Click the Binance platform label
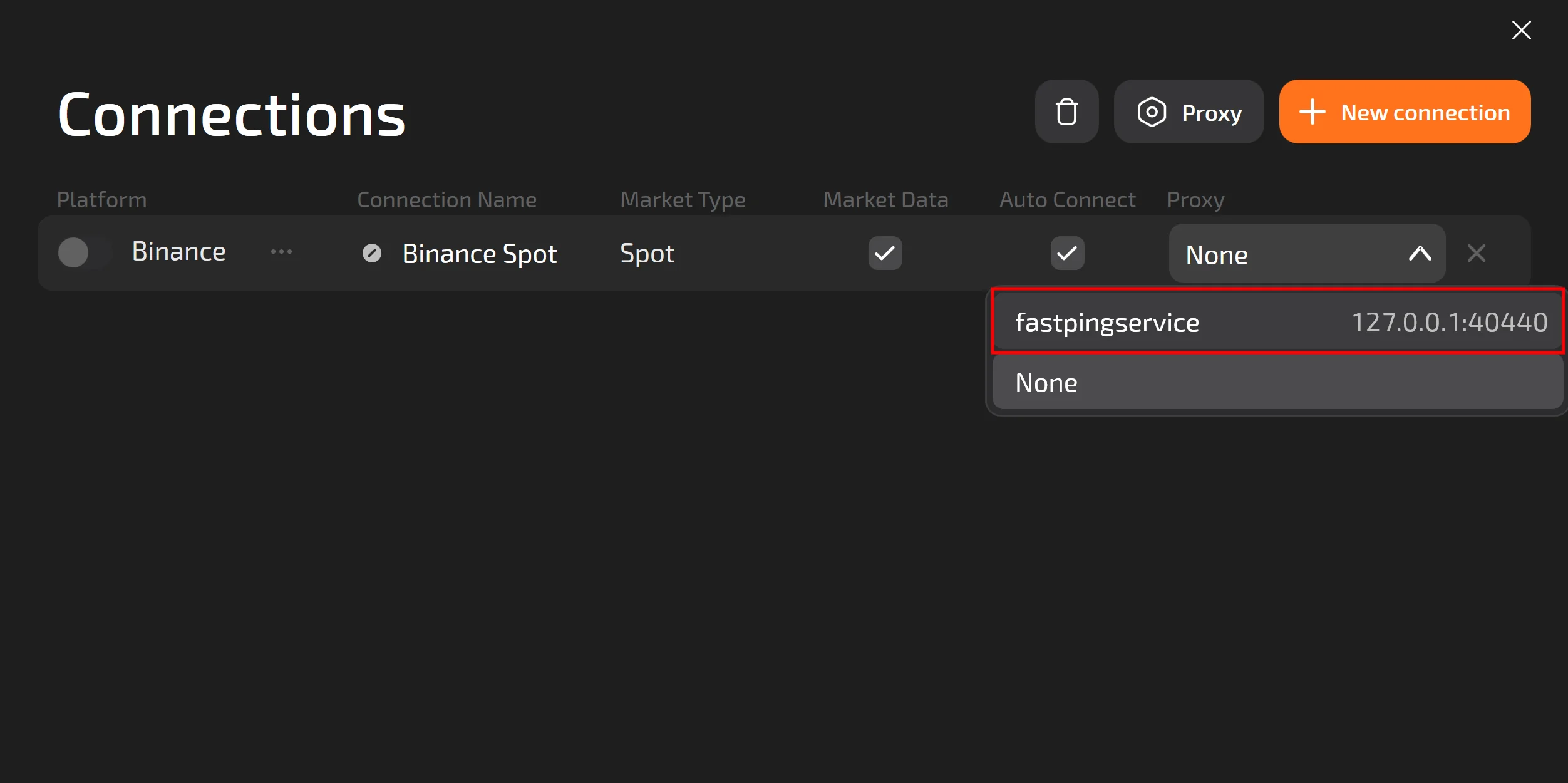The image size is (1568, 783). [x=178, y=252]
